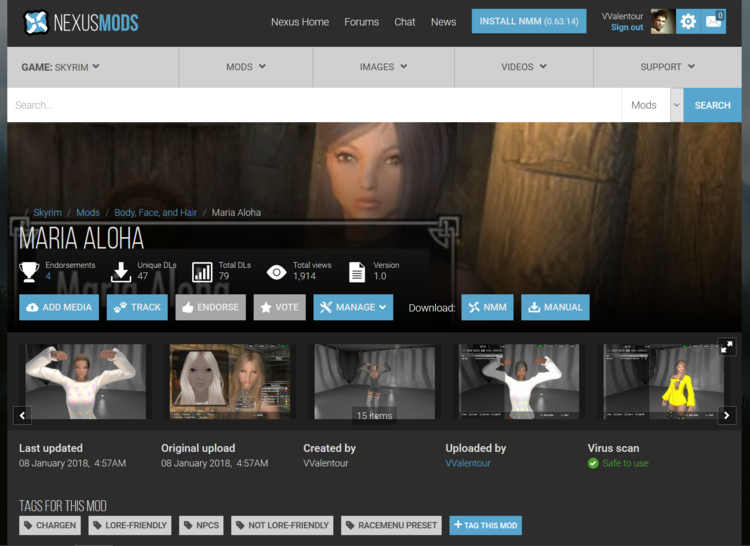Image resolution: width=750 pixels, height=546 pixels.
Task: Click MANUAL download button
Action: point(555,307)
